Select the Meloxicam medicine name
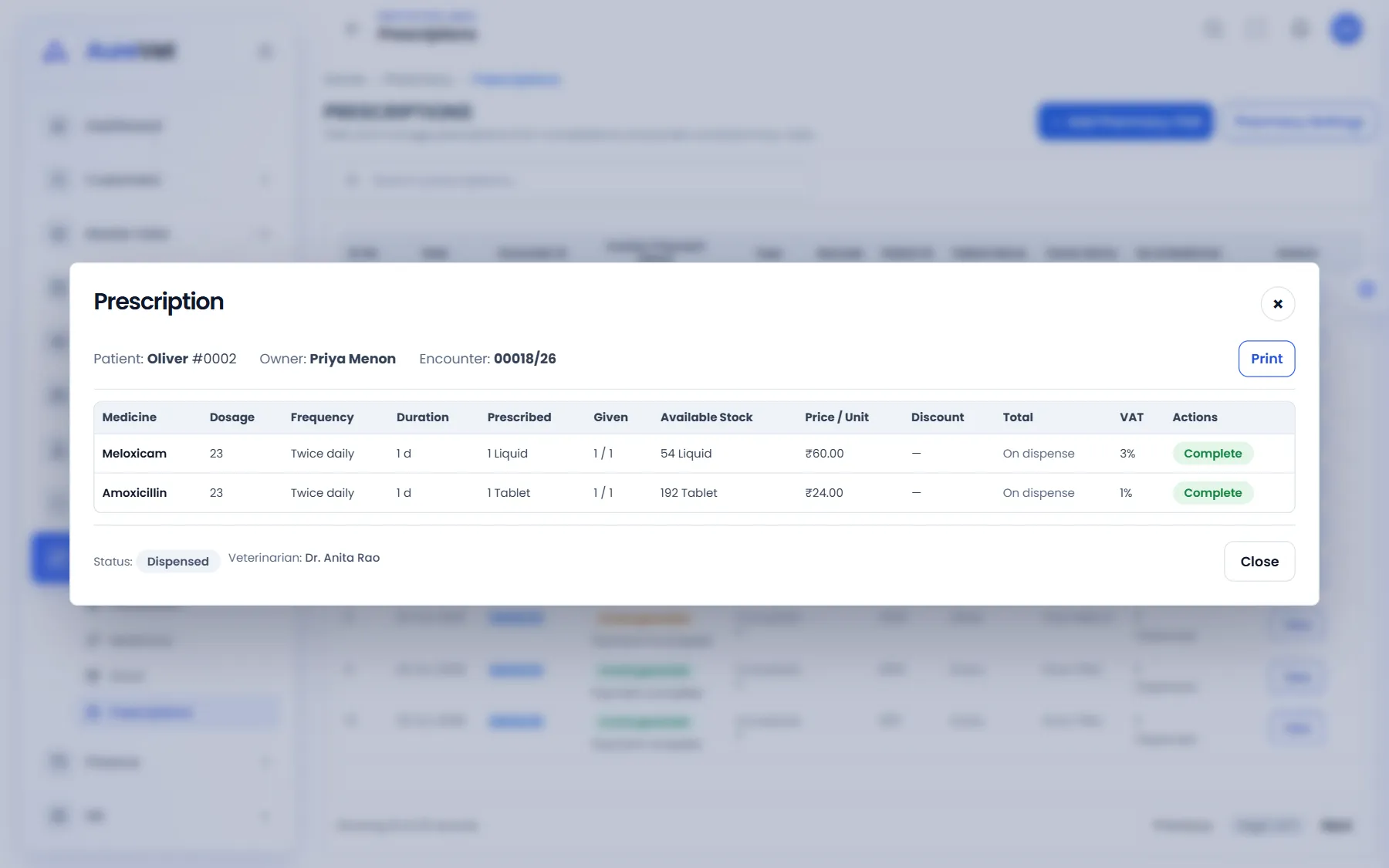 pos(134,454)
